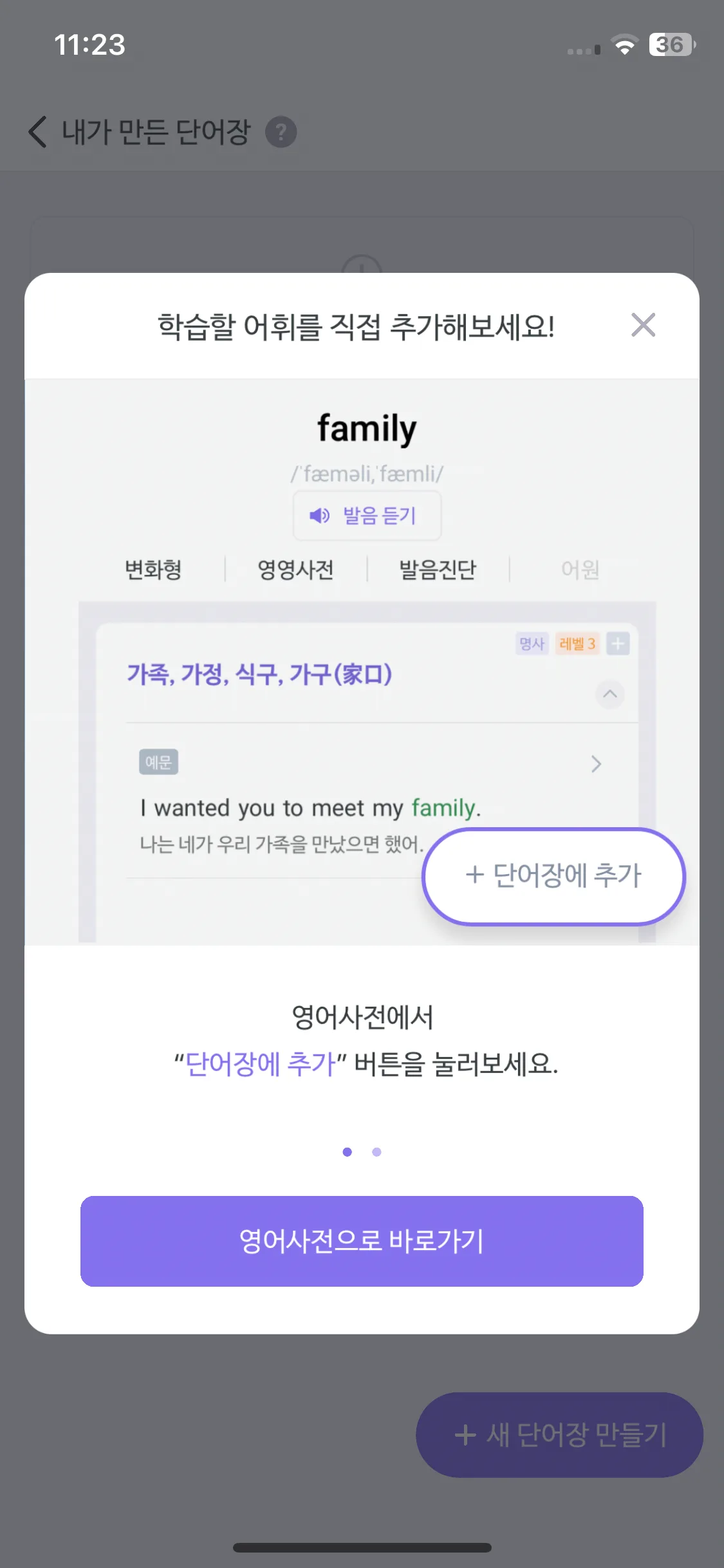Viewport: 724px width, 1568px height.
Task: Close the tutorial popup with X
Action: pyautogui.click(x=643, y=325)
